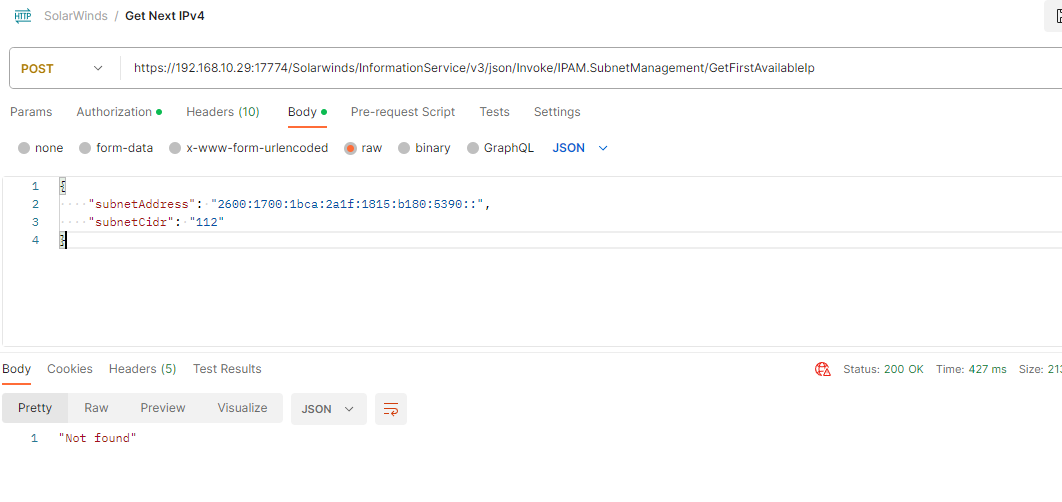Open the request Settings tab

click(x=557, y=112)
